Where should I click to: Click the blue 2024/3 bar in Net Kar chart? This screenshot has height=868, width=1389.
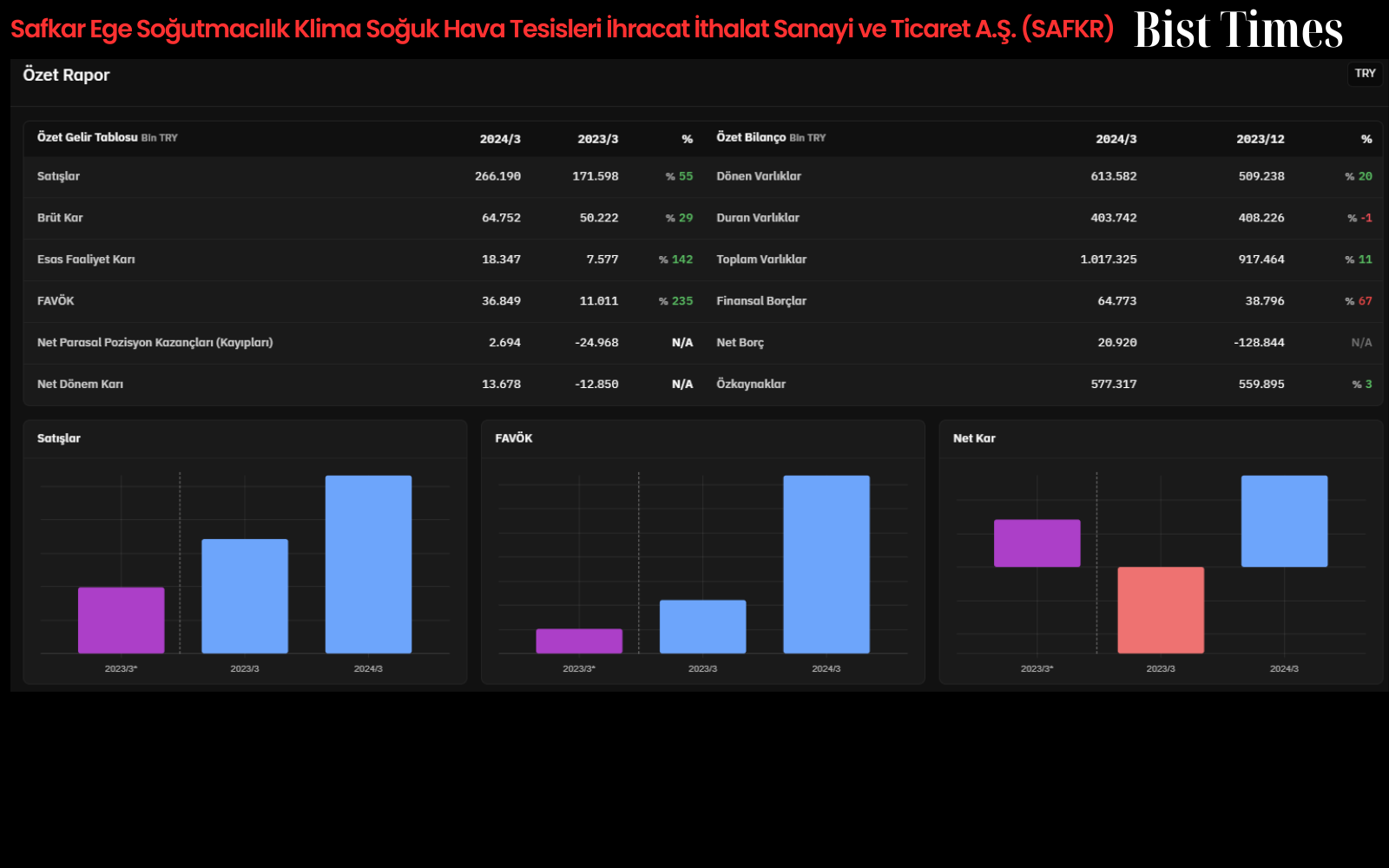pos(1284,521)
